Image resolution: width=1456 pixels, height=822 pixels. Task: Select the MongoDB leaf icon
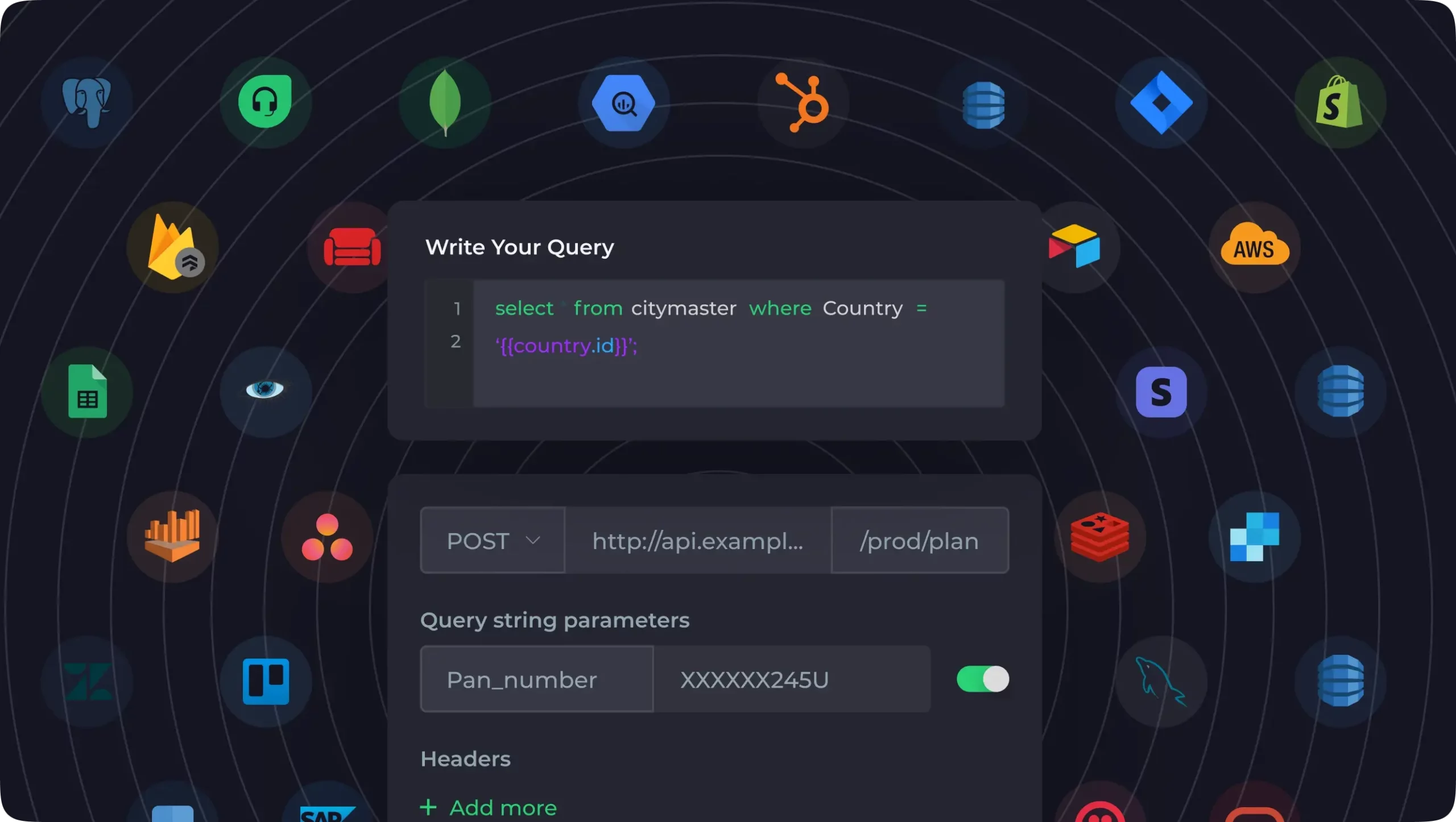[445, 103]
